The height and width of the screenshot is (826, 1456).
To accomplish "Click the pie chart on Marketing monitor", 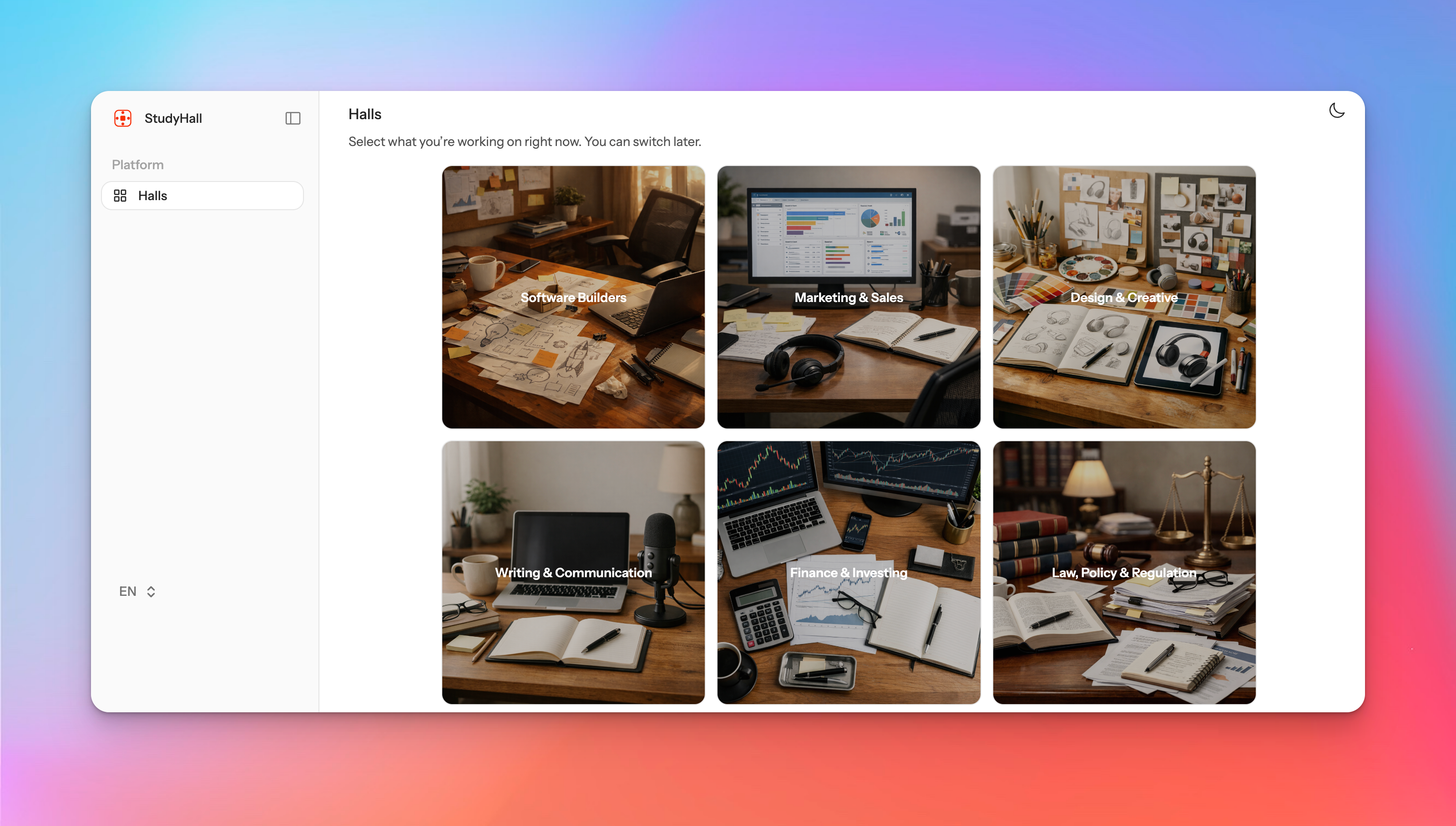I will [870, 218].
